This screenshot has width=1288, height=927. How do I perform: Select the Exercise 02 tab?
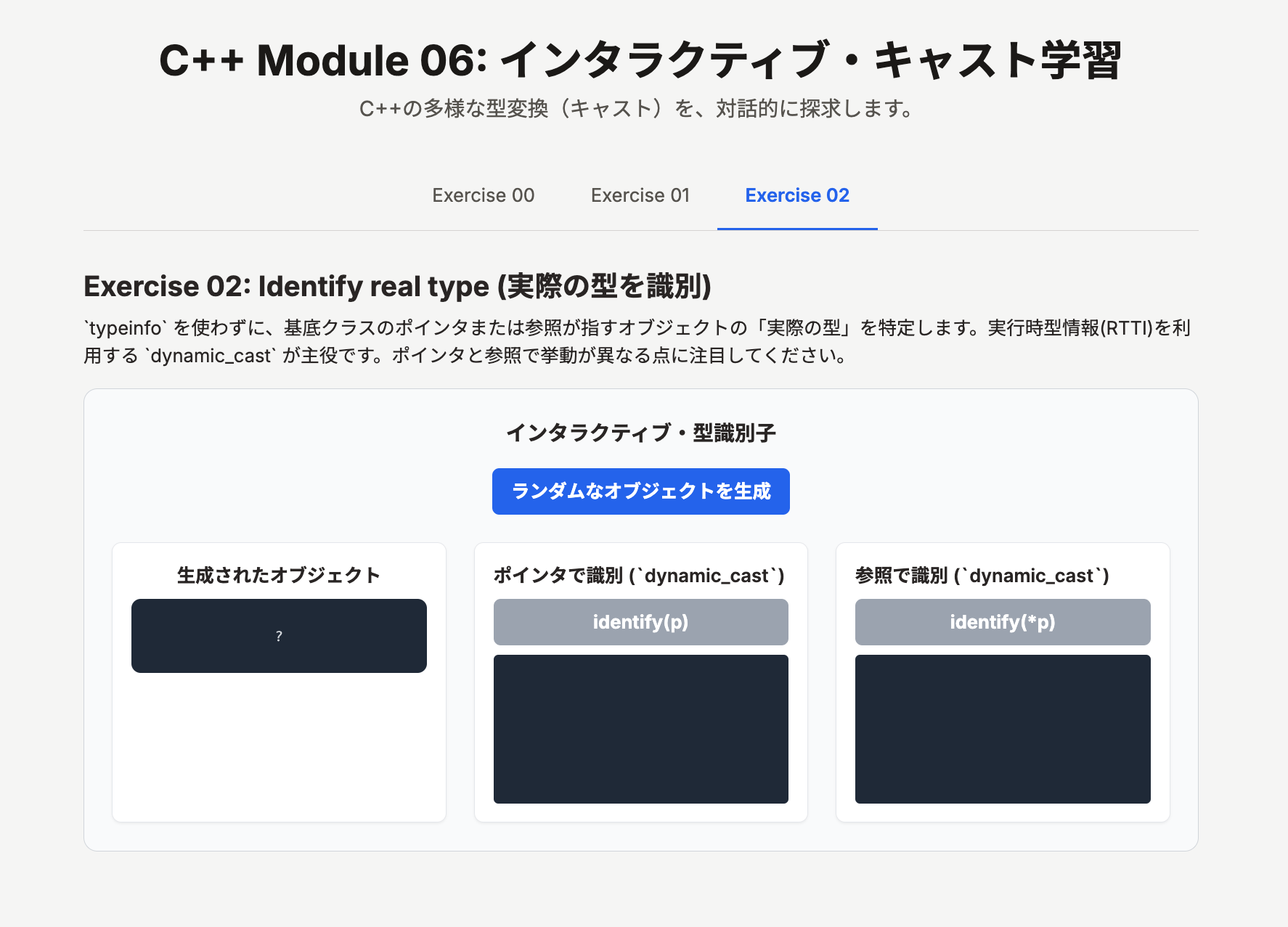pyautogui.click(x=797, y=195)
